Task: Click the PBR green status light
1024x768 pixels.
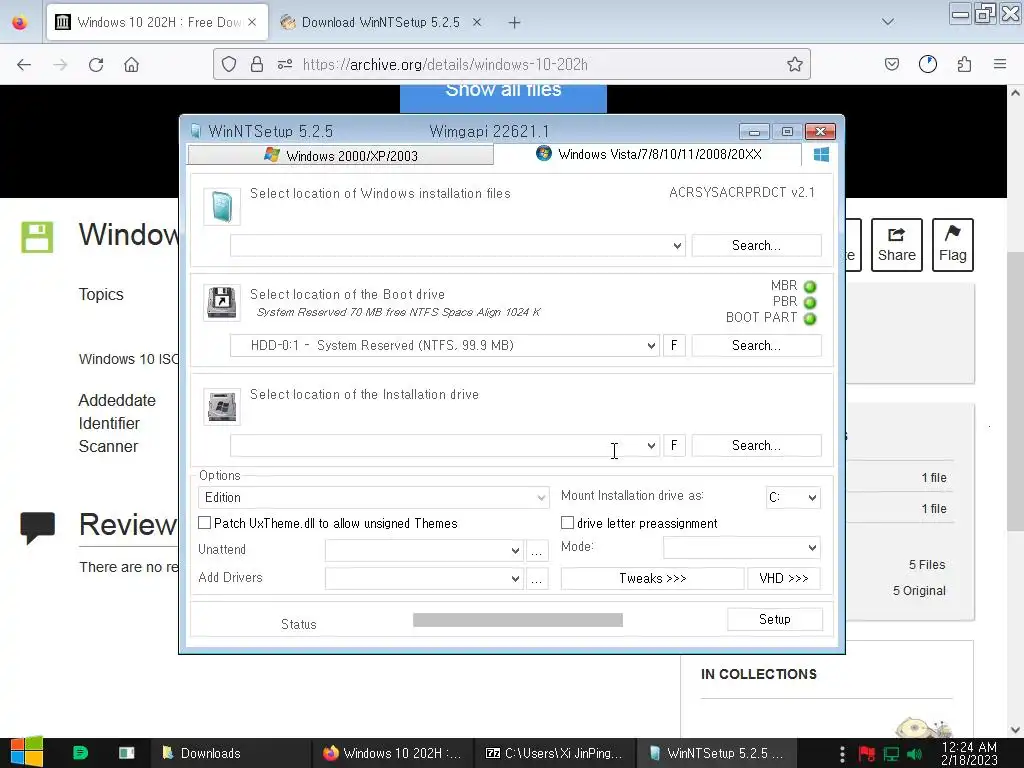Action: click(x=810, y=302)
